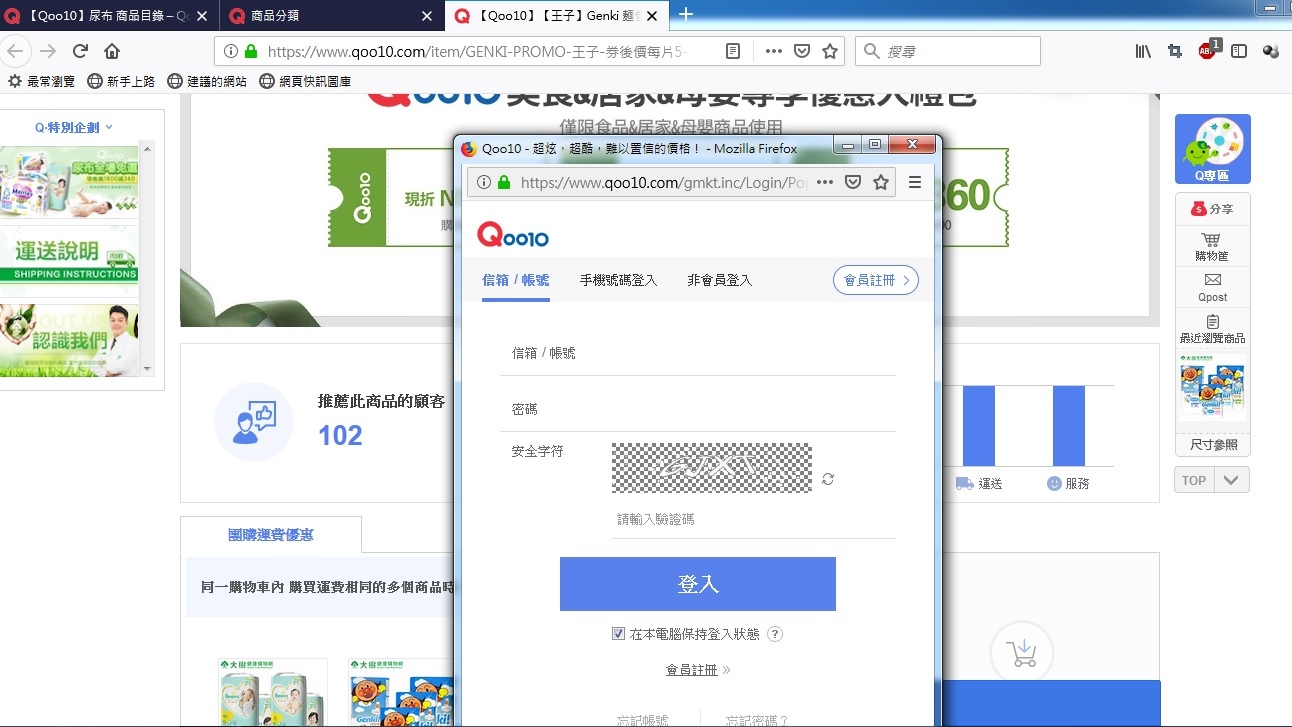
Task: Bookmark this page with the main window star
Action: pos(830,51)
